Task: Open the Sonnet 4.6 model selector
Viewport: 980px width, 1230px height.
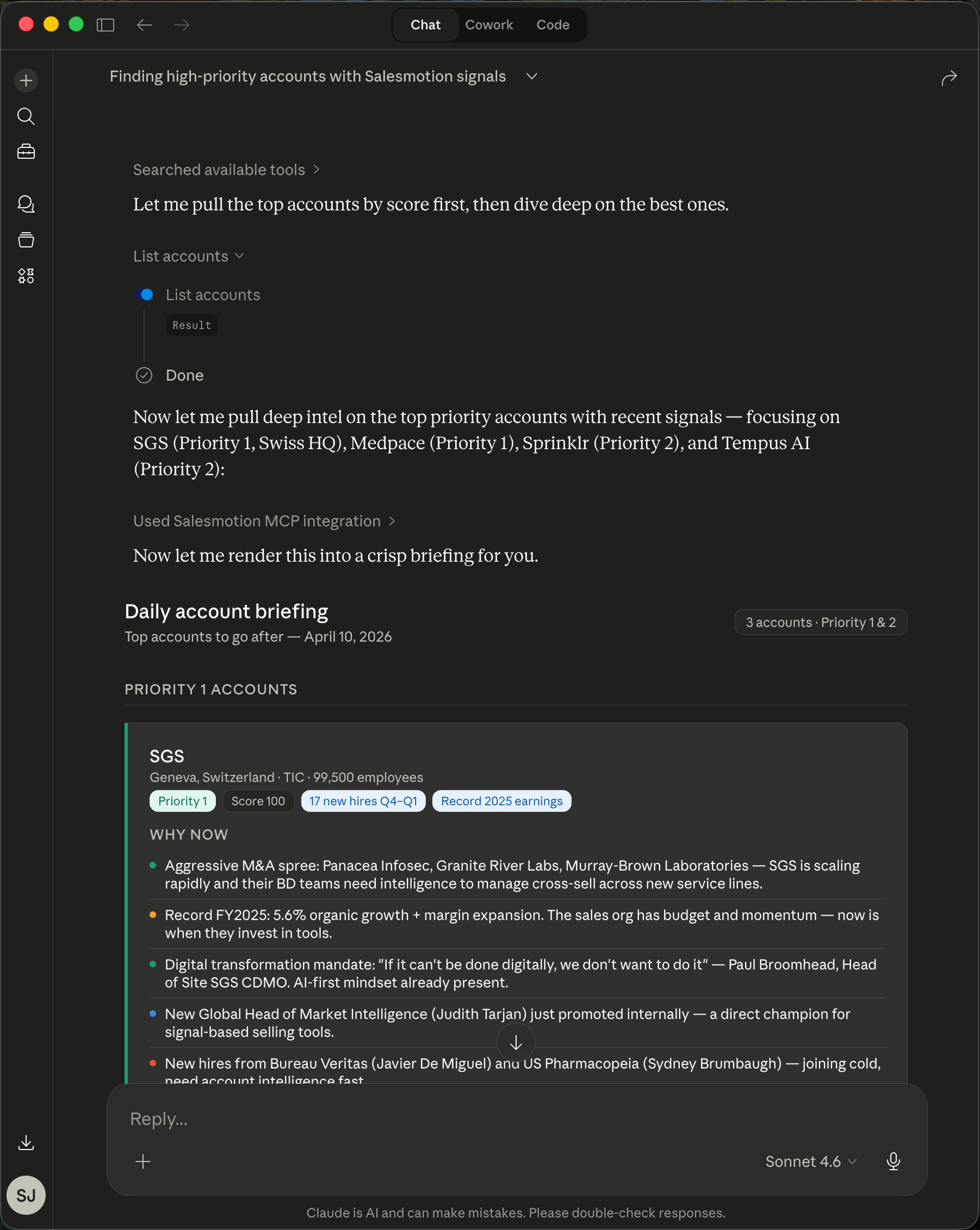Action: [x=810, y=1161]
